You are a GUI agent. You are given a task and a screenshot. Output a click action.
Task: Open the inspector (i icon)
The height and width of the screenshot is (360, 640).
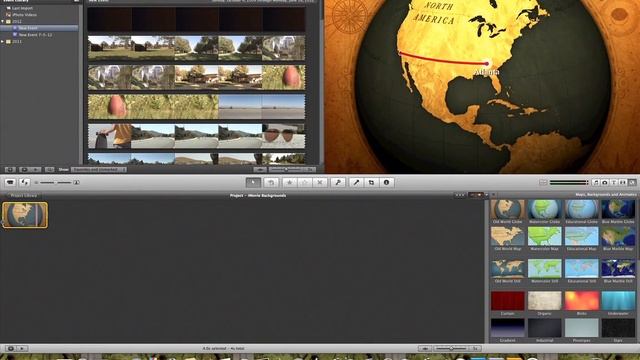387,182
